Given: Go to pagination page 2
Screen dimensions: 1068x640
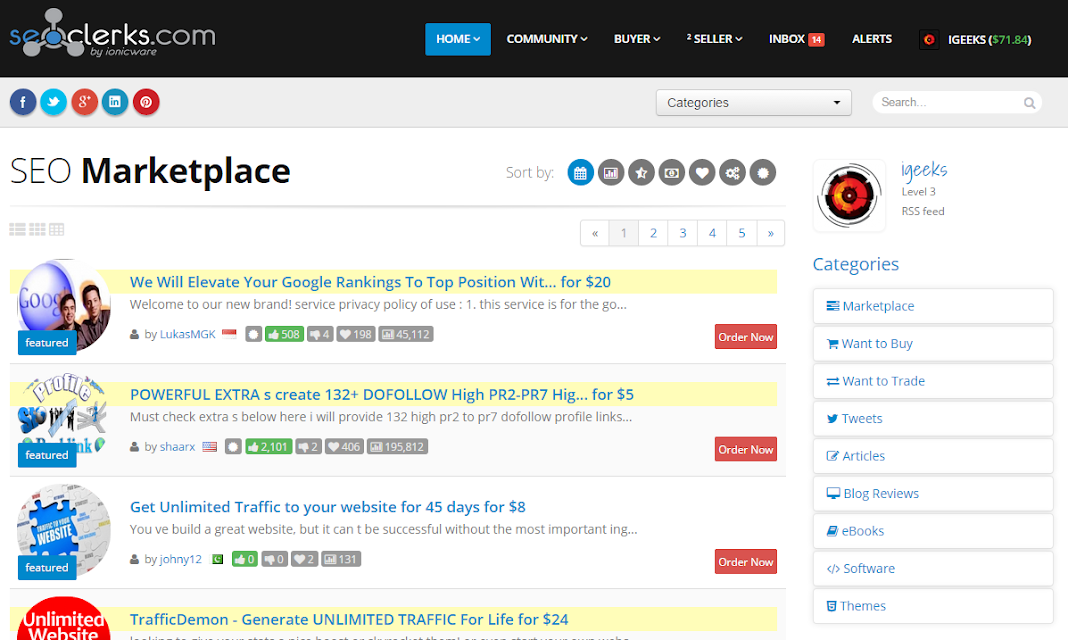Looking at the screenshot, I should click(x=653, y=233).
